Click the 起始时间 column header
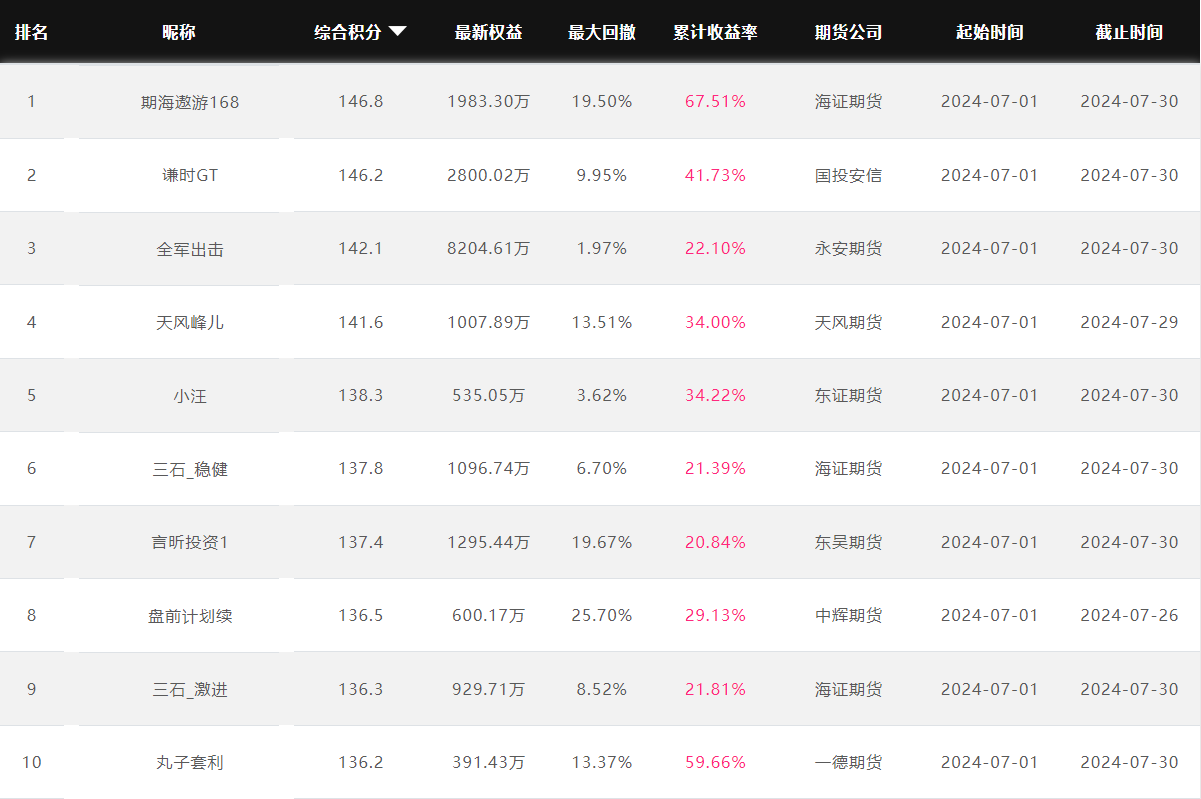1201x799 pixels. click(989, 32)
